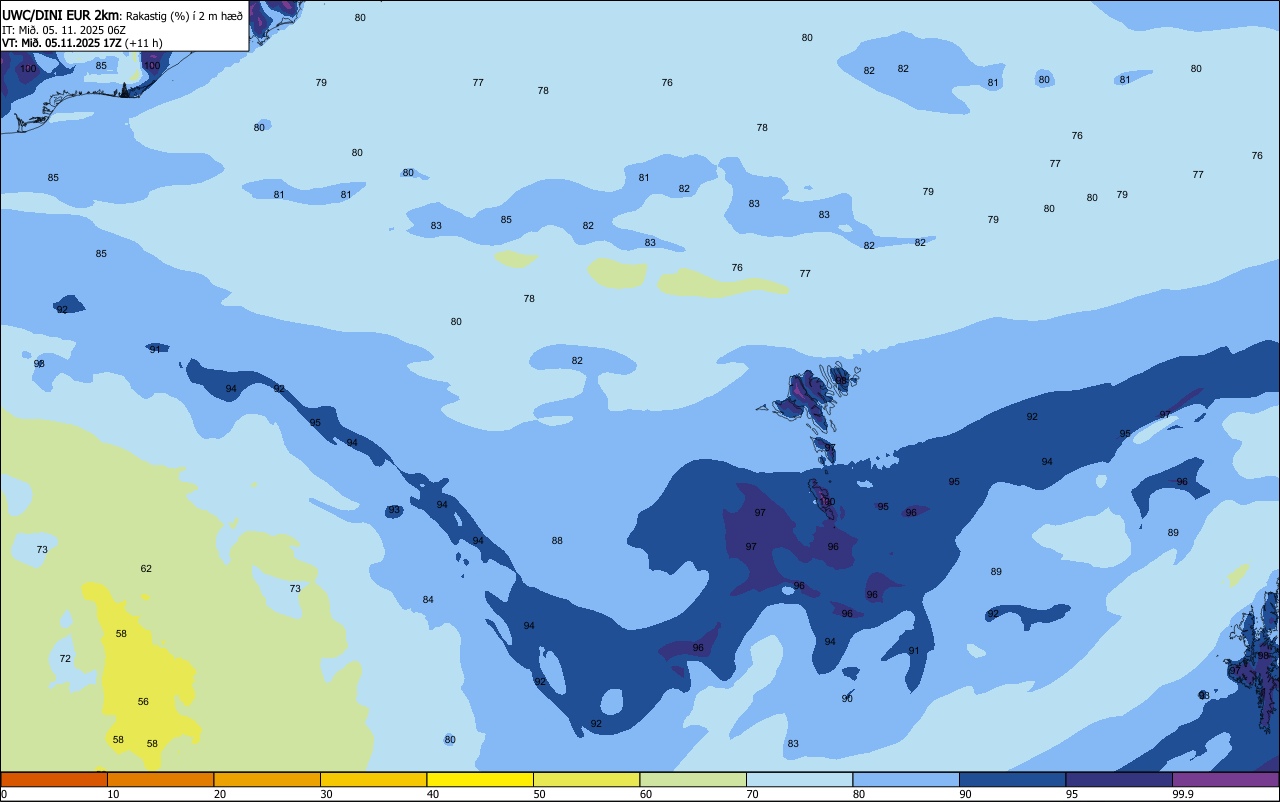Select the indigo 95–99.9 legend swatch
This screenshot has width=1280, height=802.
coord(1119,779)
